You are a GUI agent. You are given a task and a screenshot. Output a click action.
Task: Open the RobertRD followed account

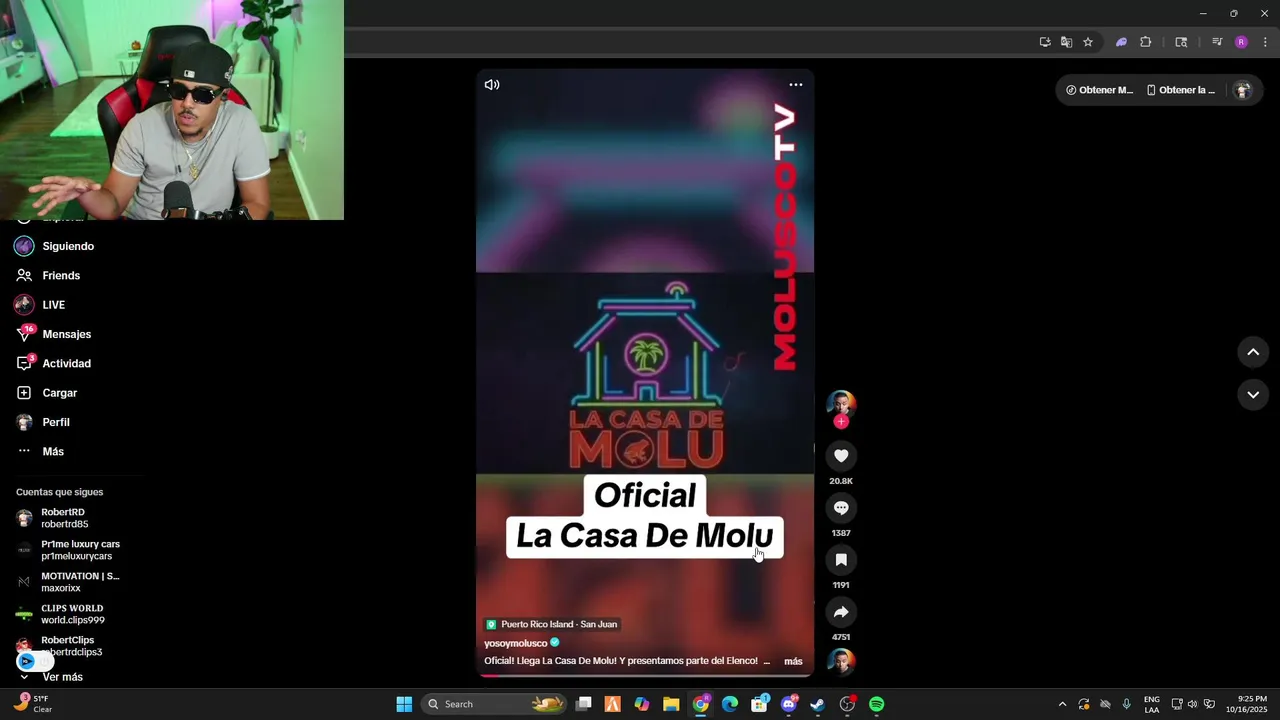(66, 518)
